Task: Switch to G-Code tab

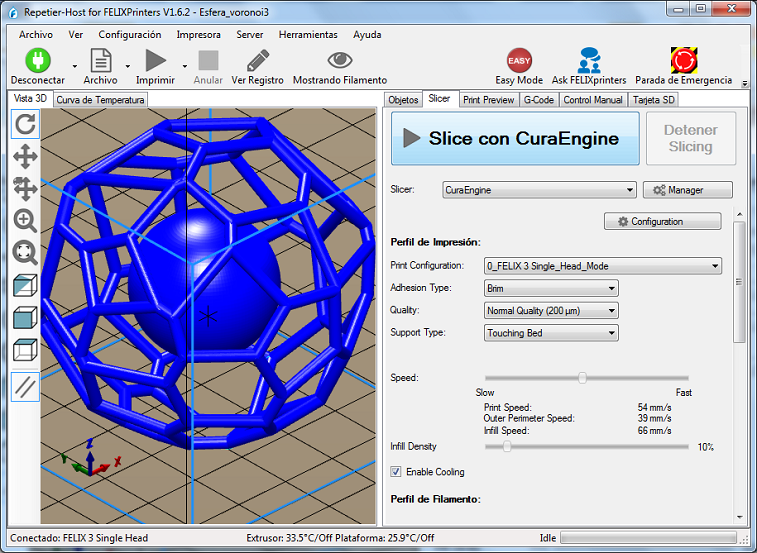Action: [x=539, y=100]
